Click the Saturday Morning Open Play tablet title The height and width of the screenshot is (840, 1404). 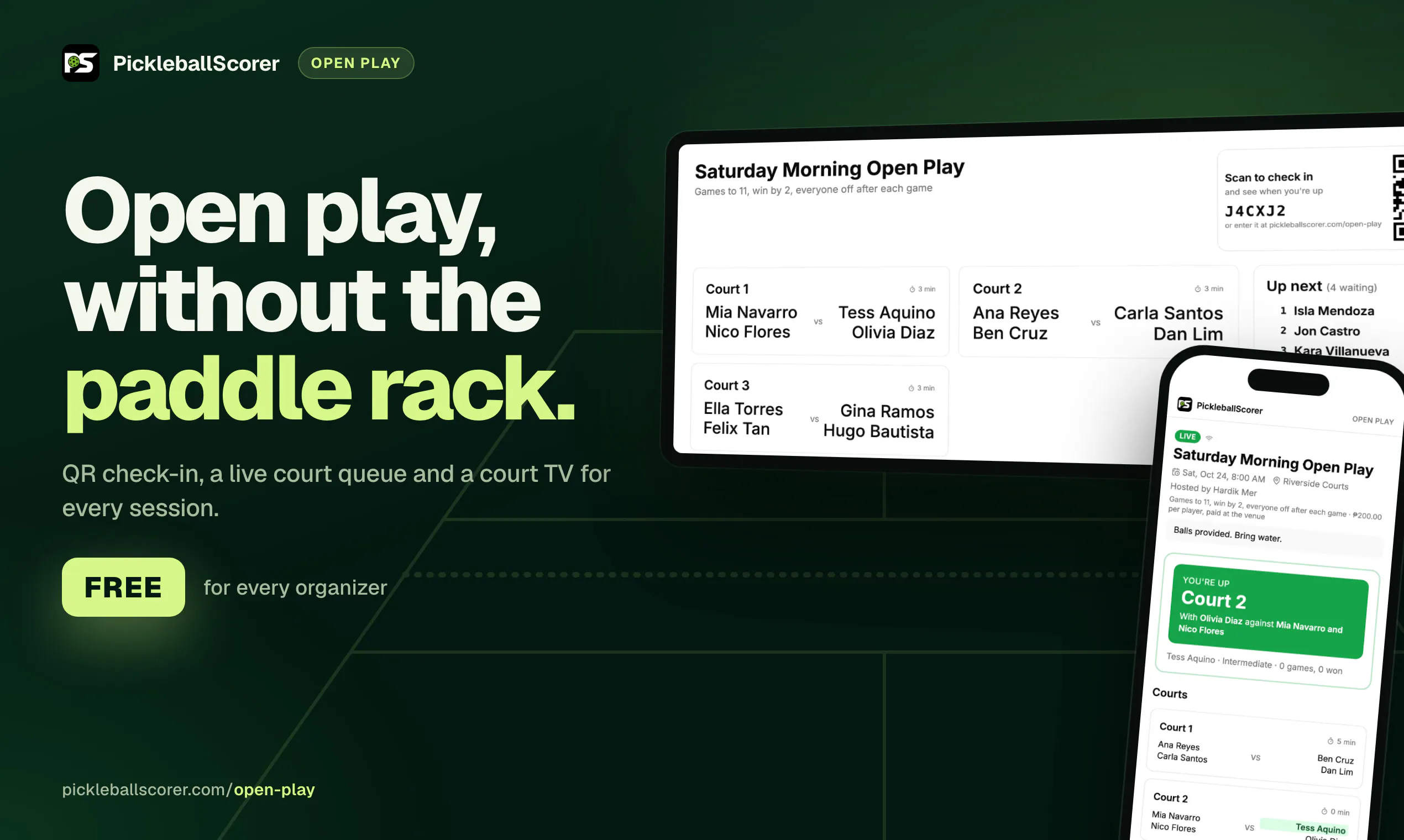tap(829, 169)
